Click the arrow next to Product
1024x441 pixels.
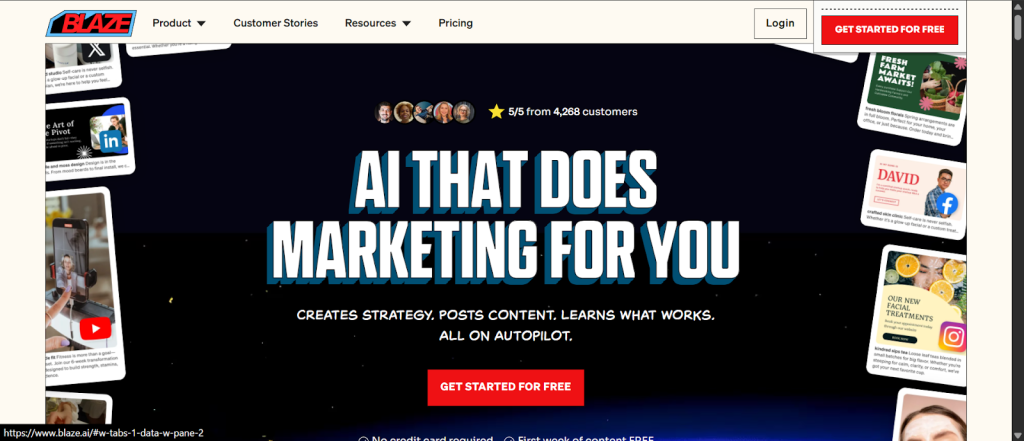tap(201, 24)
